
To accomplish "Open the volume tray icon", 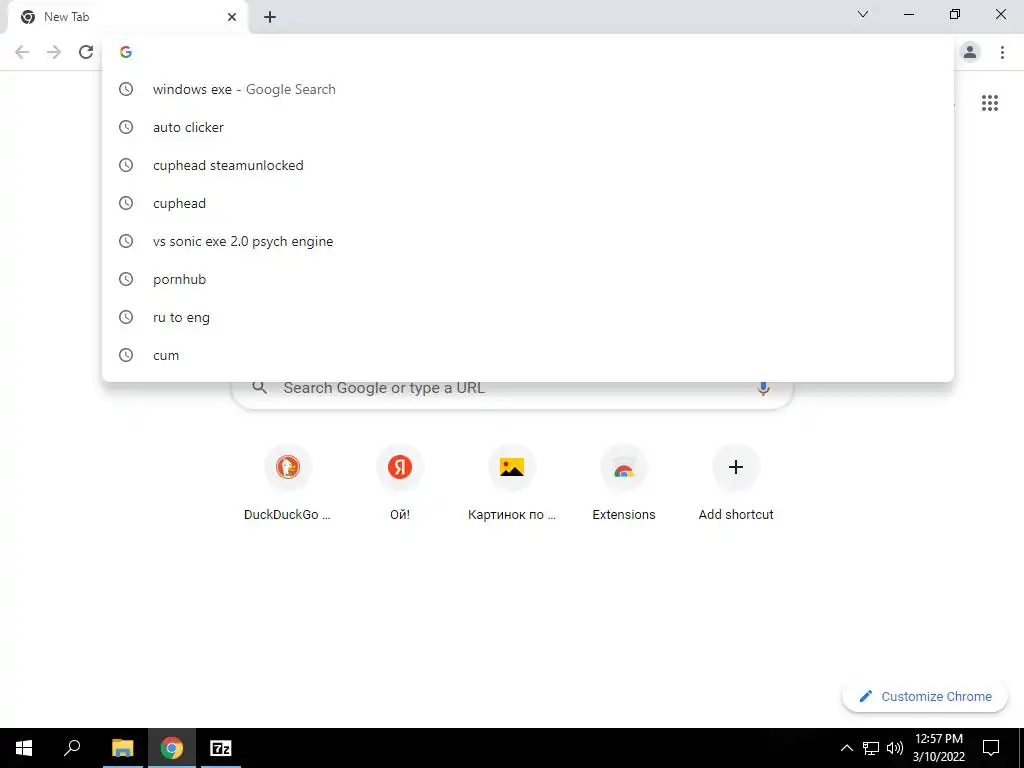I will [x=895, y=748].
